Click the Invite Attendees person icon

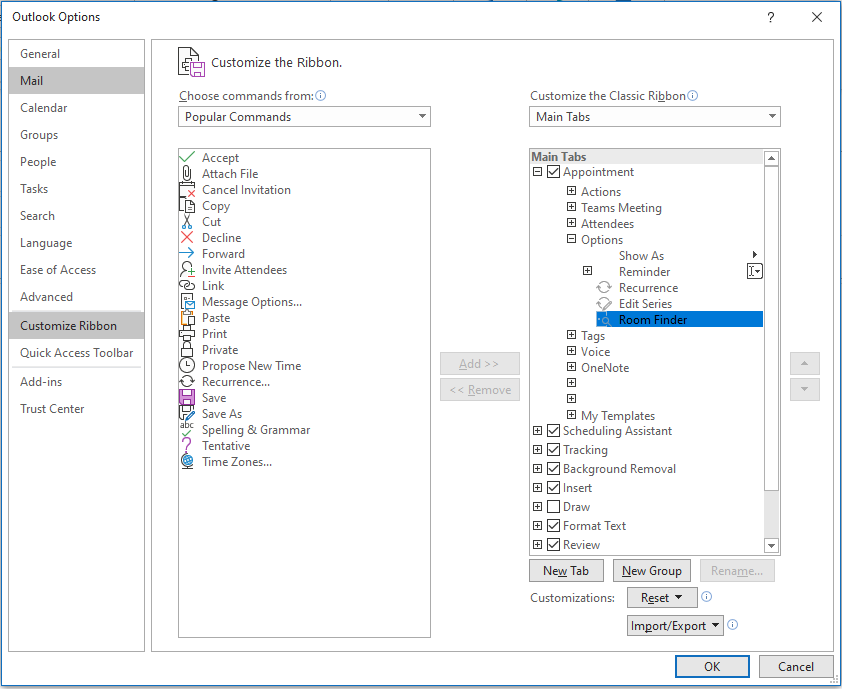click(x=187, y=270)
